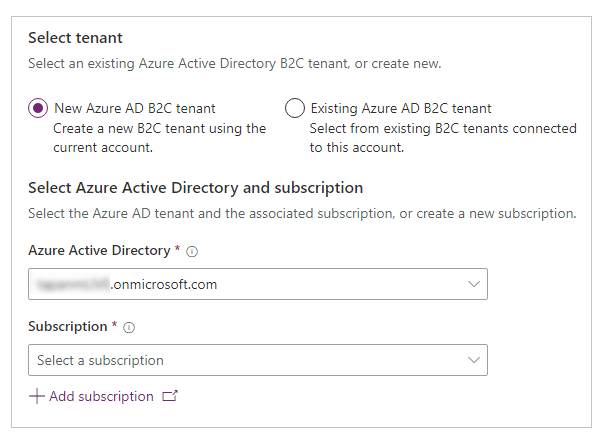This screenshot has width=604, height=440.
Task: Expand the Azure Active Directory chevron arrow
Action: pyautogui.click(x=473, y=284)
